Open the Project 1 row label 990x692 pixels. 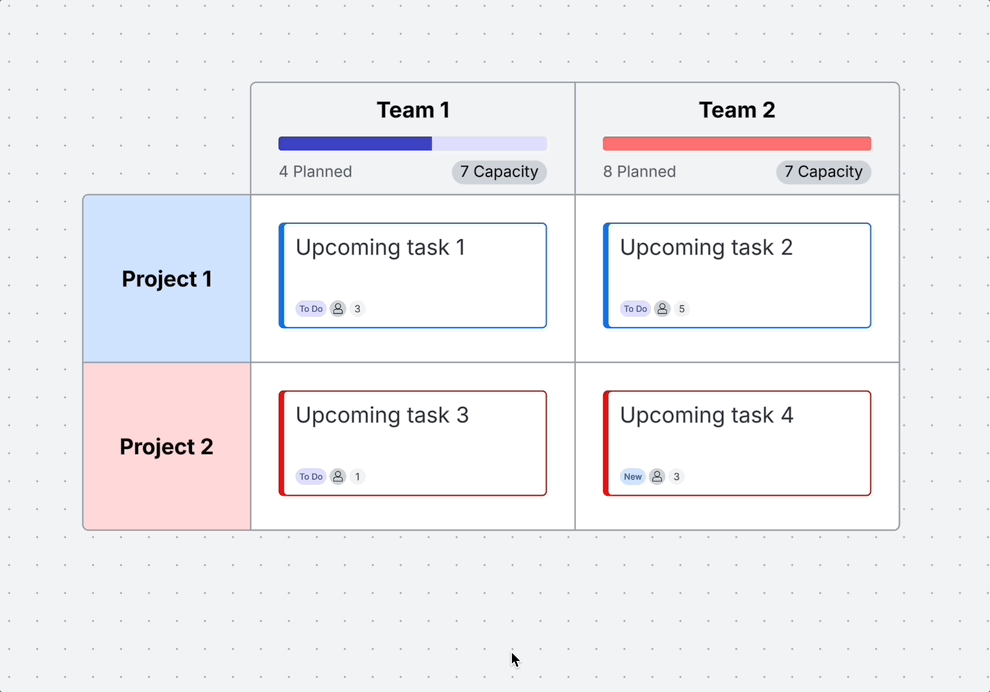(x=166, y=279)
